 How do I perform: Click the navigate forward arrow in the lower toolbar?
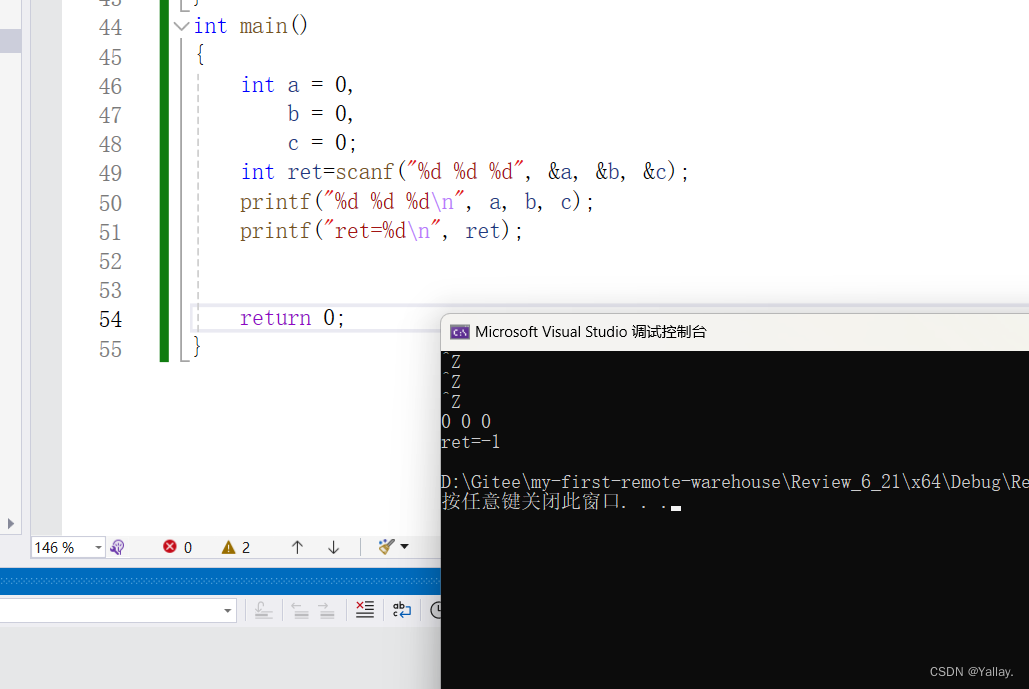pyautogui.click(x=324, y=610)
